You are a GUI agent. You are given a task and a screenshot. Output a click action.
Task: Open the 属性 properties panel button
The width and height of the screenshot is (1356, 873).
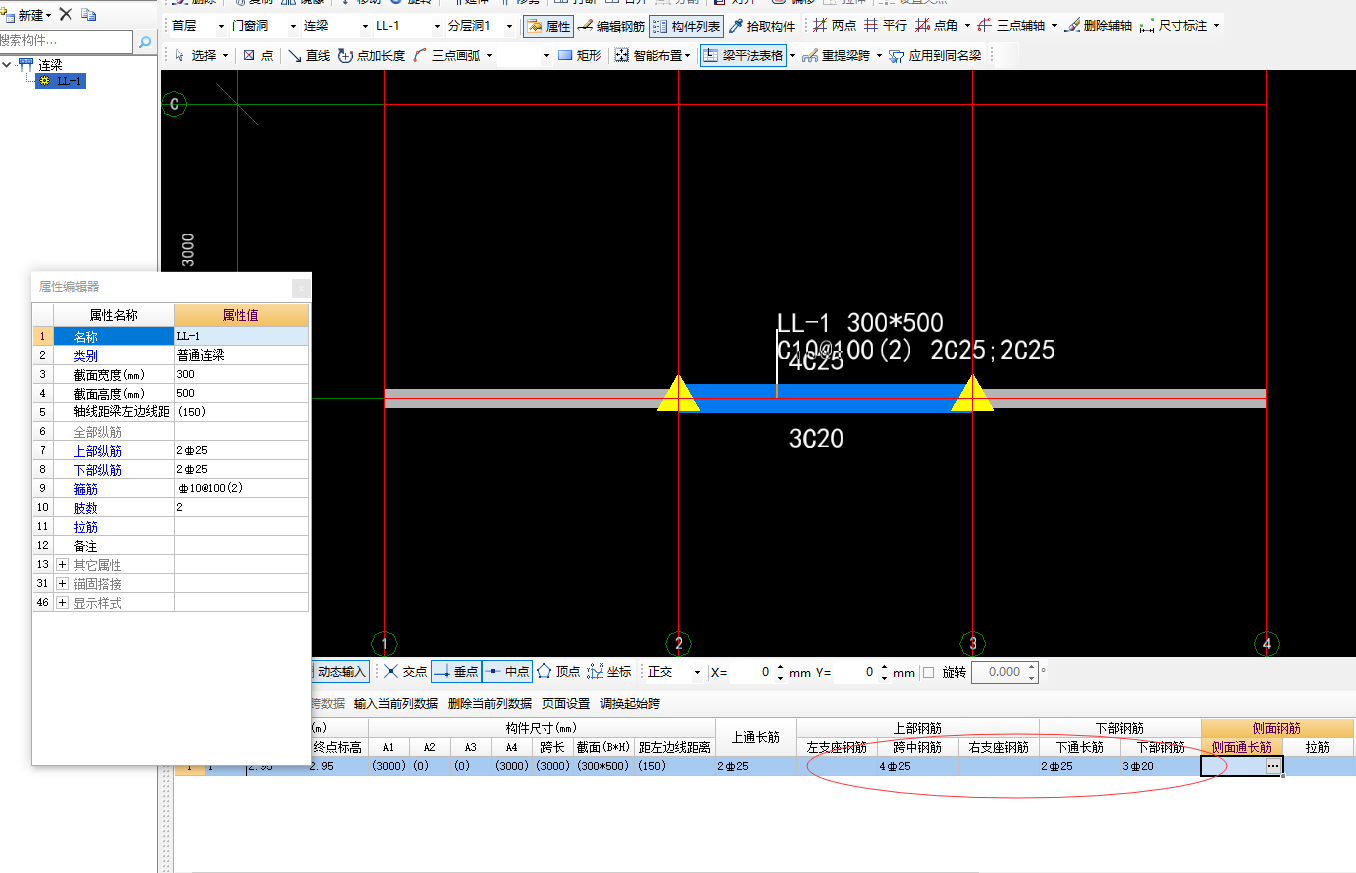[x=548, y=26]
